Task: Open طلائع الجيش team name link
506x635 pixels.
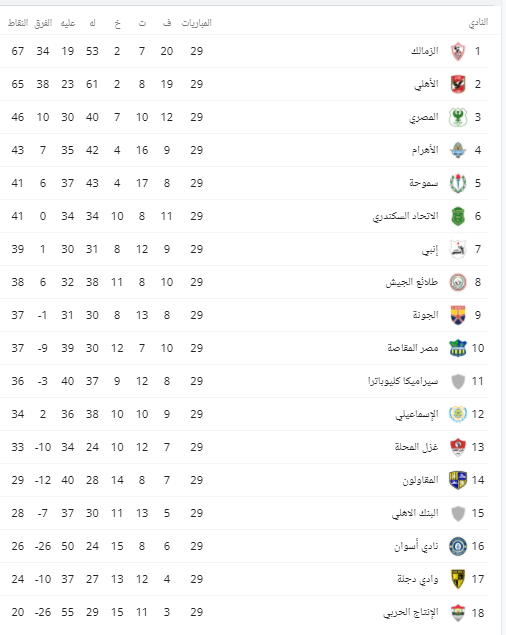Action: click(412, 282)
